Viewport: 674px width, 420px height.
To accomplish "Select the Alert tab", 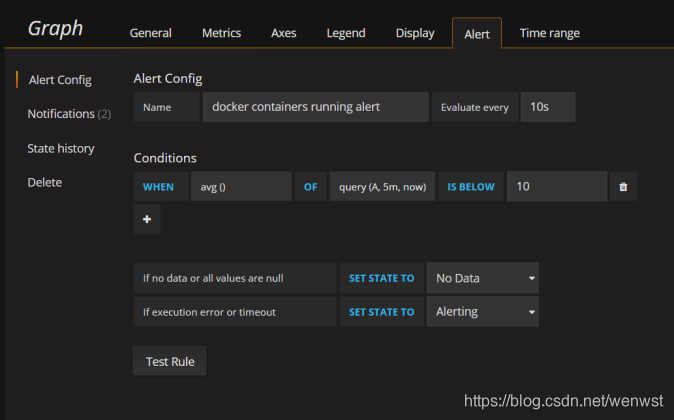I will click(x=477, y=34).
